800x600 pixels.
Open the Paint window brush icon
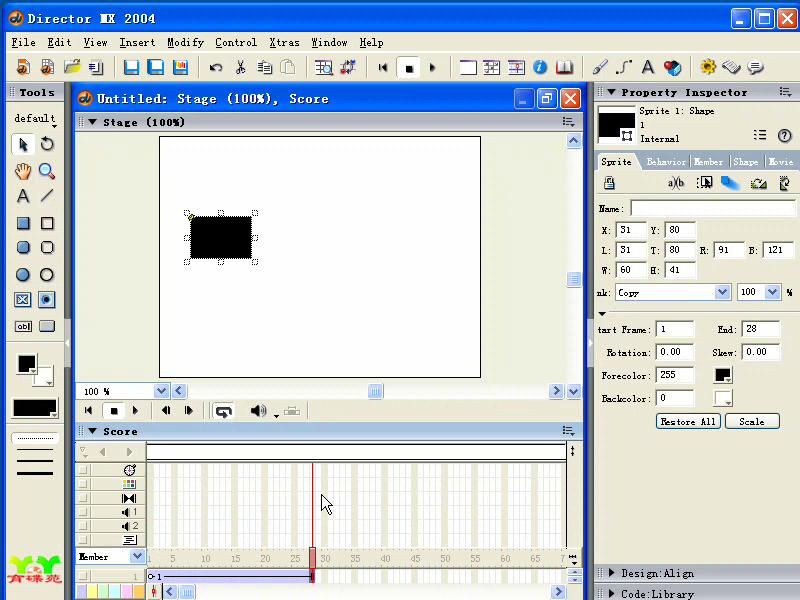[x=600, y=67]
